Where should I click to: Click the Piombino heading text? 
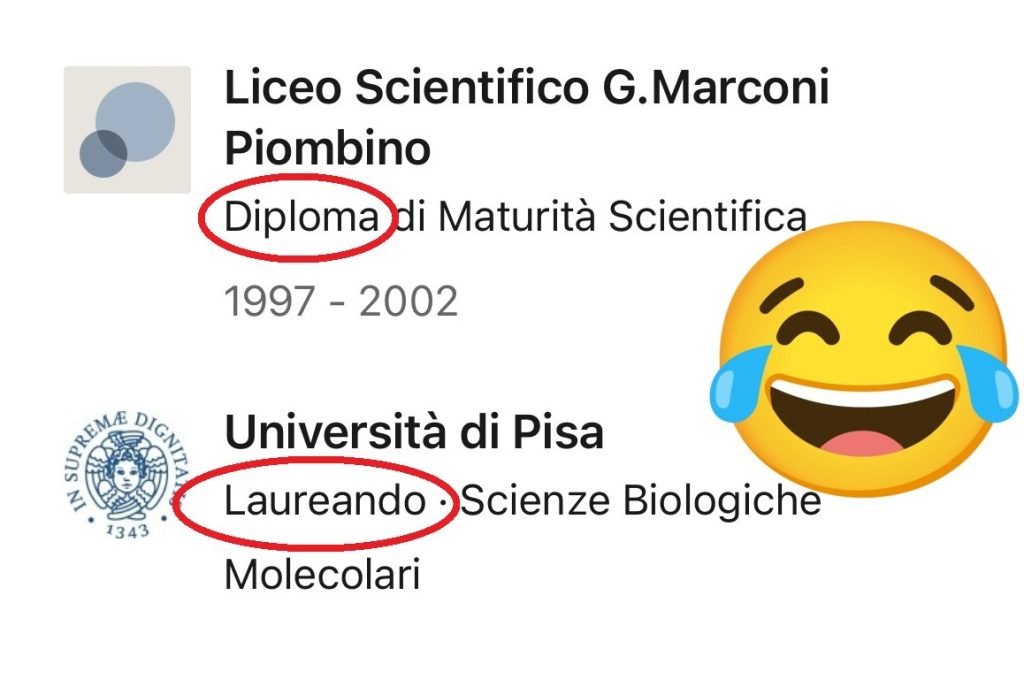(x=327, y=149)
